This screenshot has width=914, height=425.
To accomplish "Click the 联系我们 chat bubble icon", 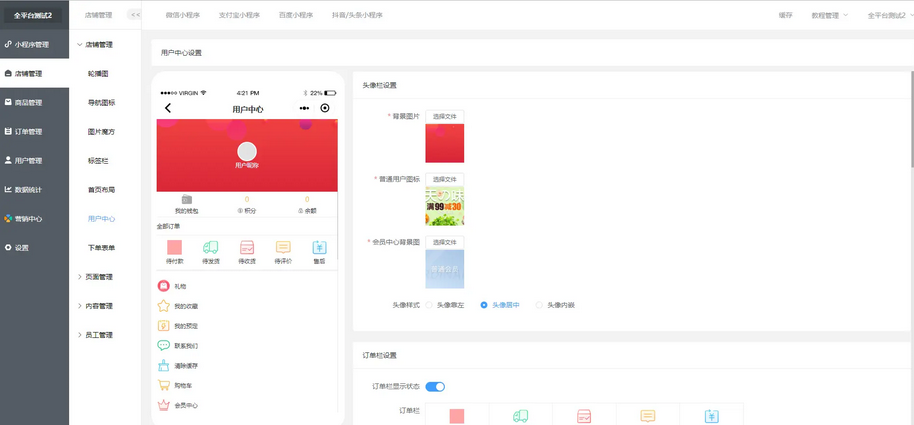I will (163, 345).
